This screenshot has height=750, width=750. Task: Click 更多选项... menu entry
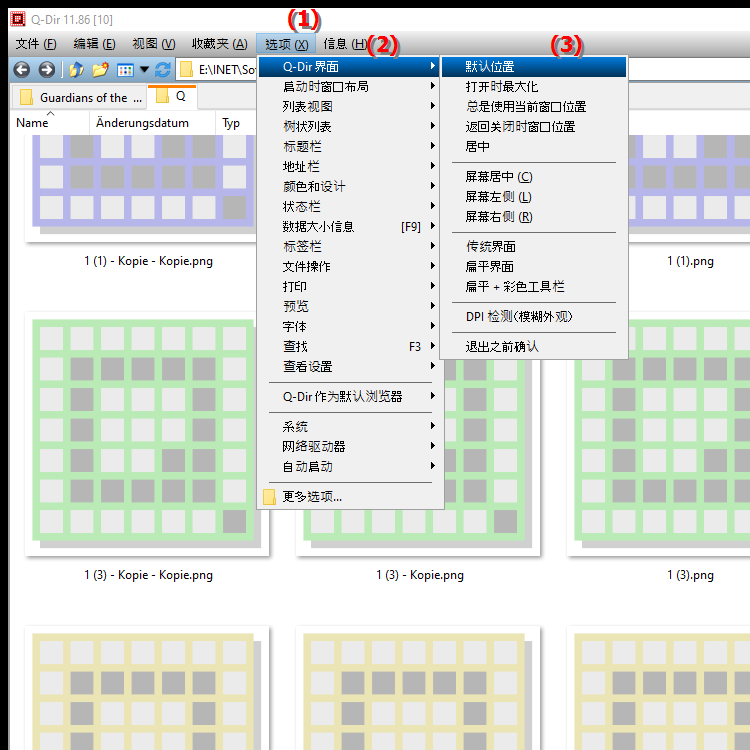(x=350, y=497)
